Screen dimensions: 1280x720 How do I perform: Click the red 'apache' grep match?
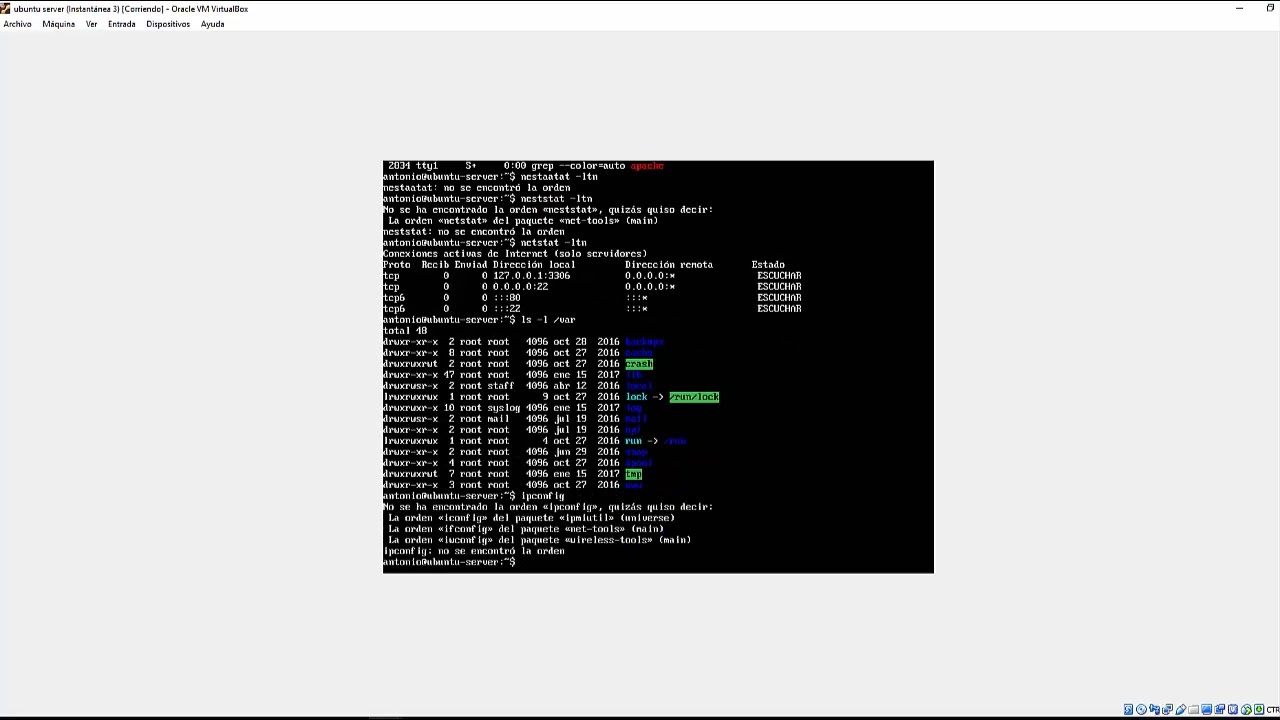click(647, 166)
